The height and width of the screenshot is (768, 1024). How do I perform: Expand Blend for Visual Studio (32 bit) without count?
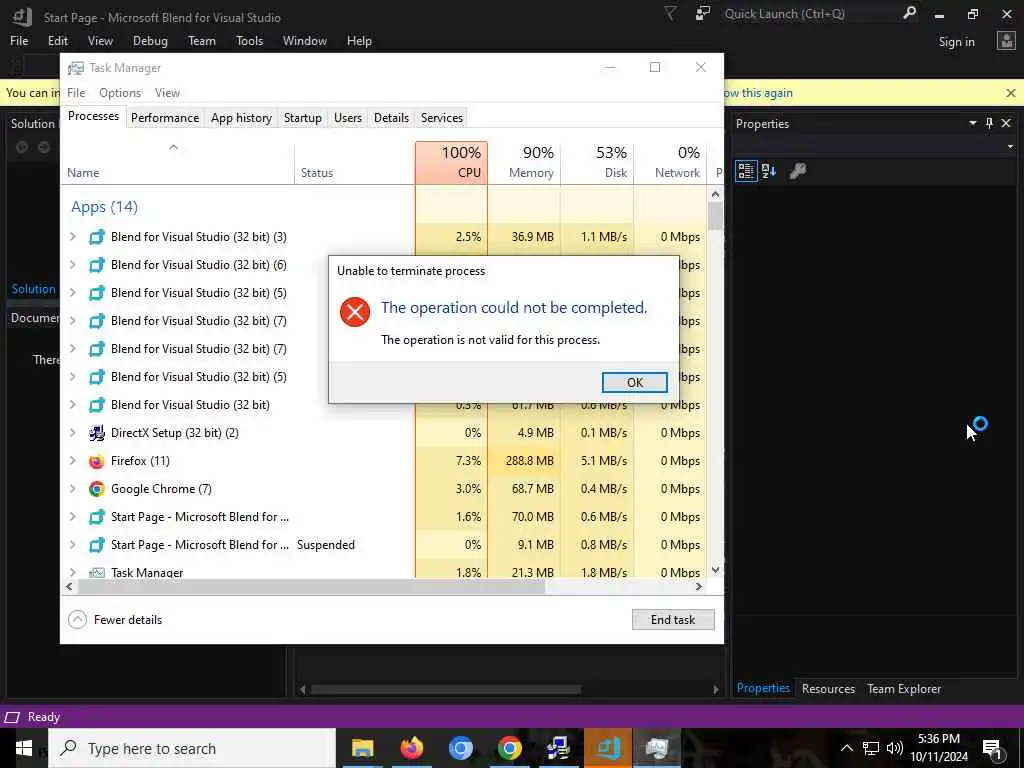coord(72,405)
